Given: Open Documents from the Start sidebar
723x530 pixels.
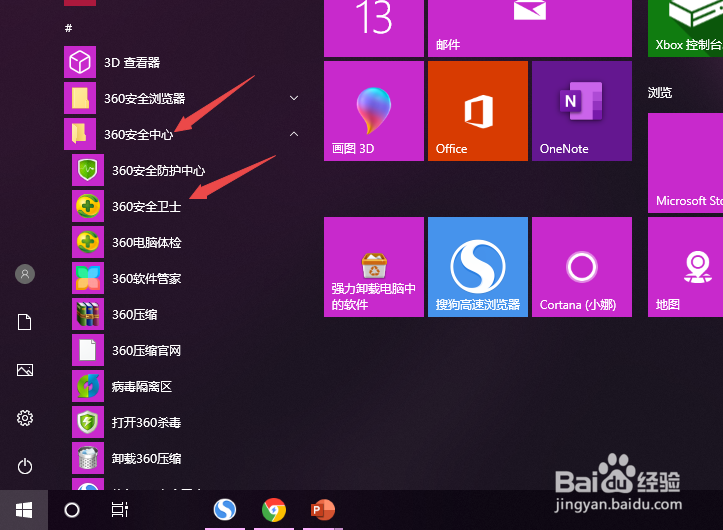Looking at the screenshot, I should click(25, 322).
